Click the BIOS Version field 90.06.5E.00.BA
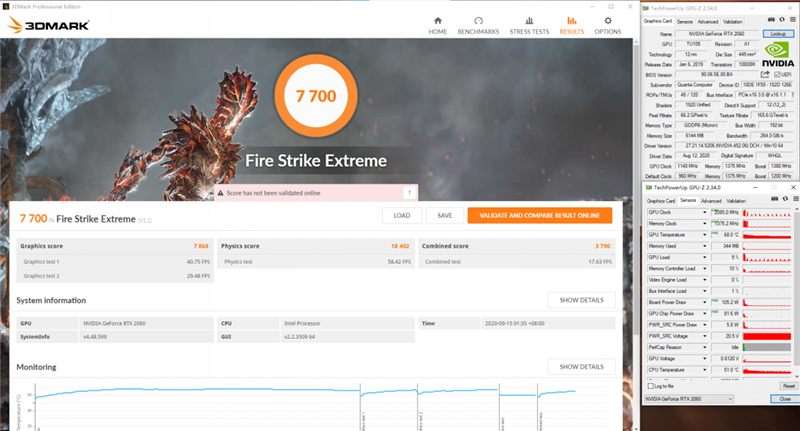The height and width of the screenshot is (431, 800). click(717, 74)
